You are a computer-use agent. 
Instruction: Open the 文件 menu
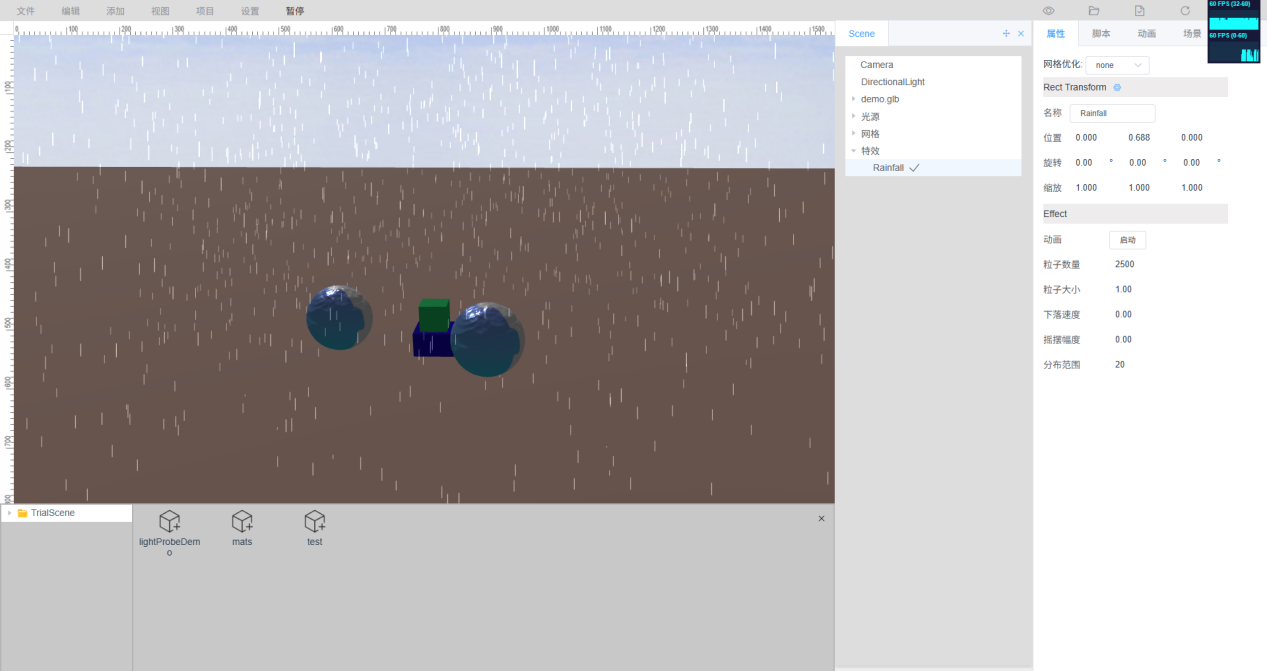click(26, 11)
